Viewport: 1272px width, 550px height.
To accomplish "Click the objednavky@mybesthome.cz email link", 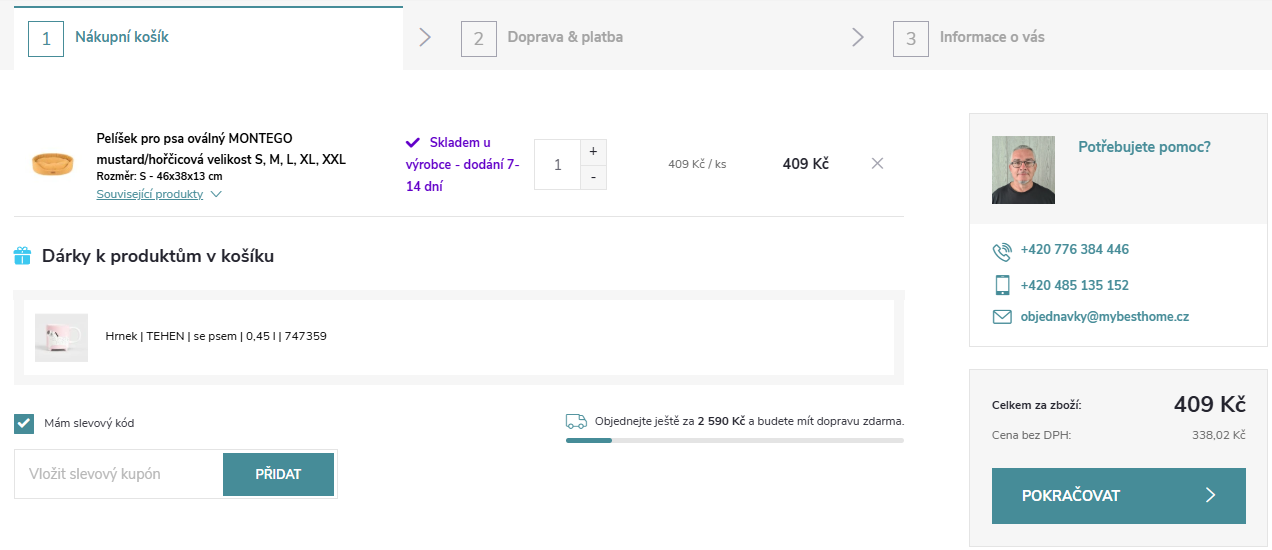I will point(1104,317).
